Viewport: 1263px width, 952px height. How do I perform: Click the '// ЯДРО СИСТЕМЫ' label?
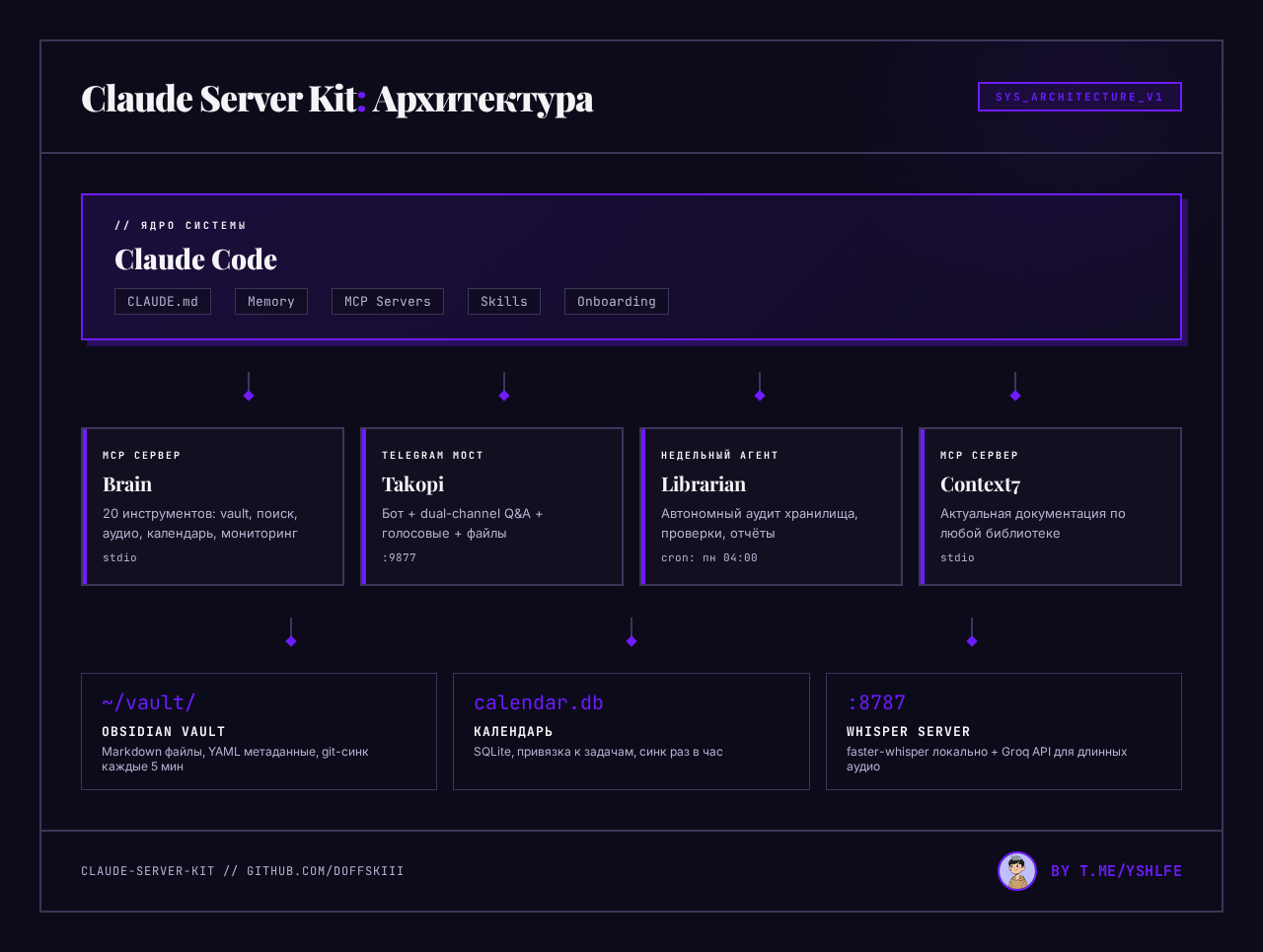181,225
